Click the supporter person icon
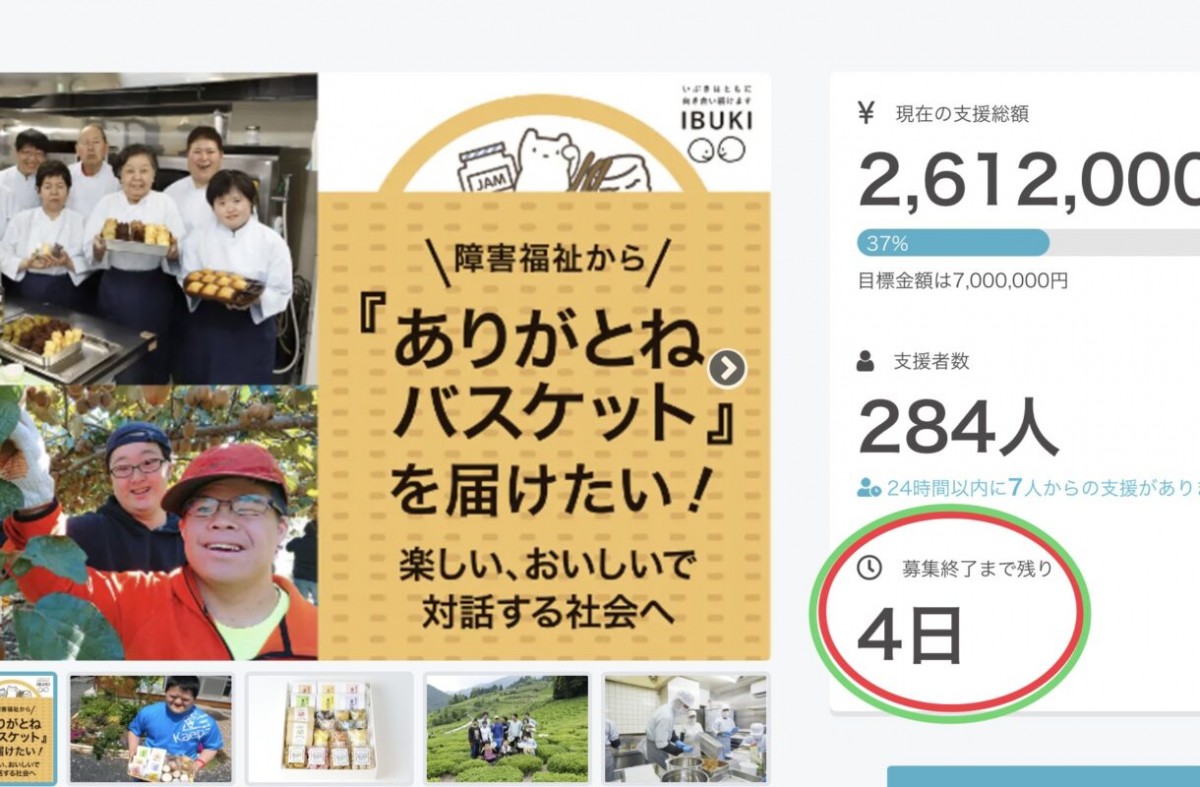Viewport: 1200px width, 787px height. pos(866,362)
